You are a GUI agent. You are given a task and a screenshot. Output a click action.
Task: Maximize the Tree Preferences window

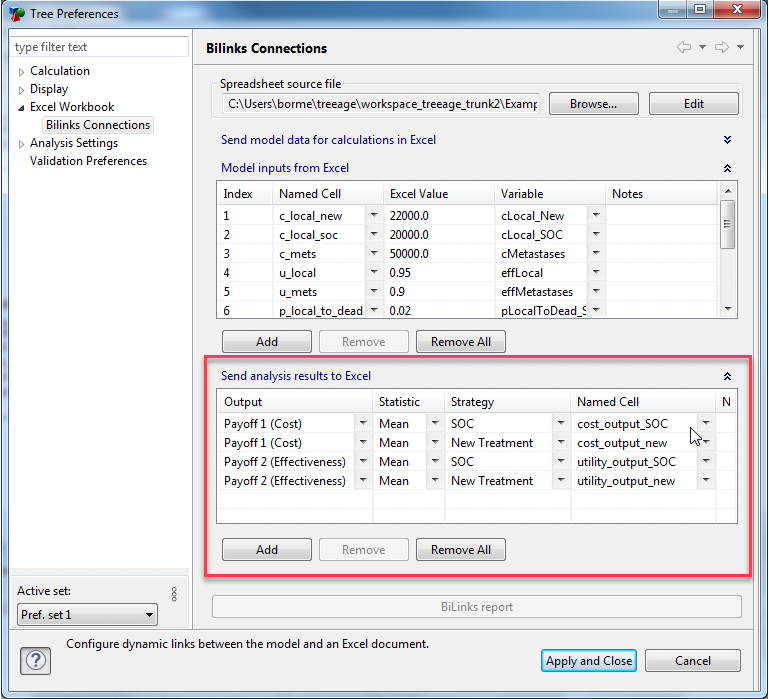[700, 9]
